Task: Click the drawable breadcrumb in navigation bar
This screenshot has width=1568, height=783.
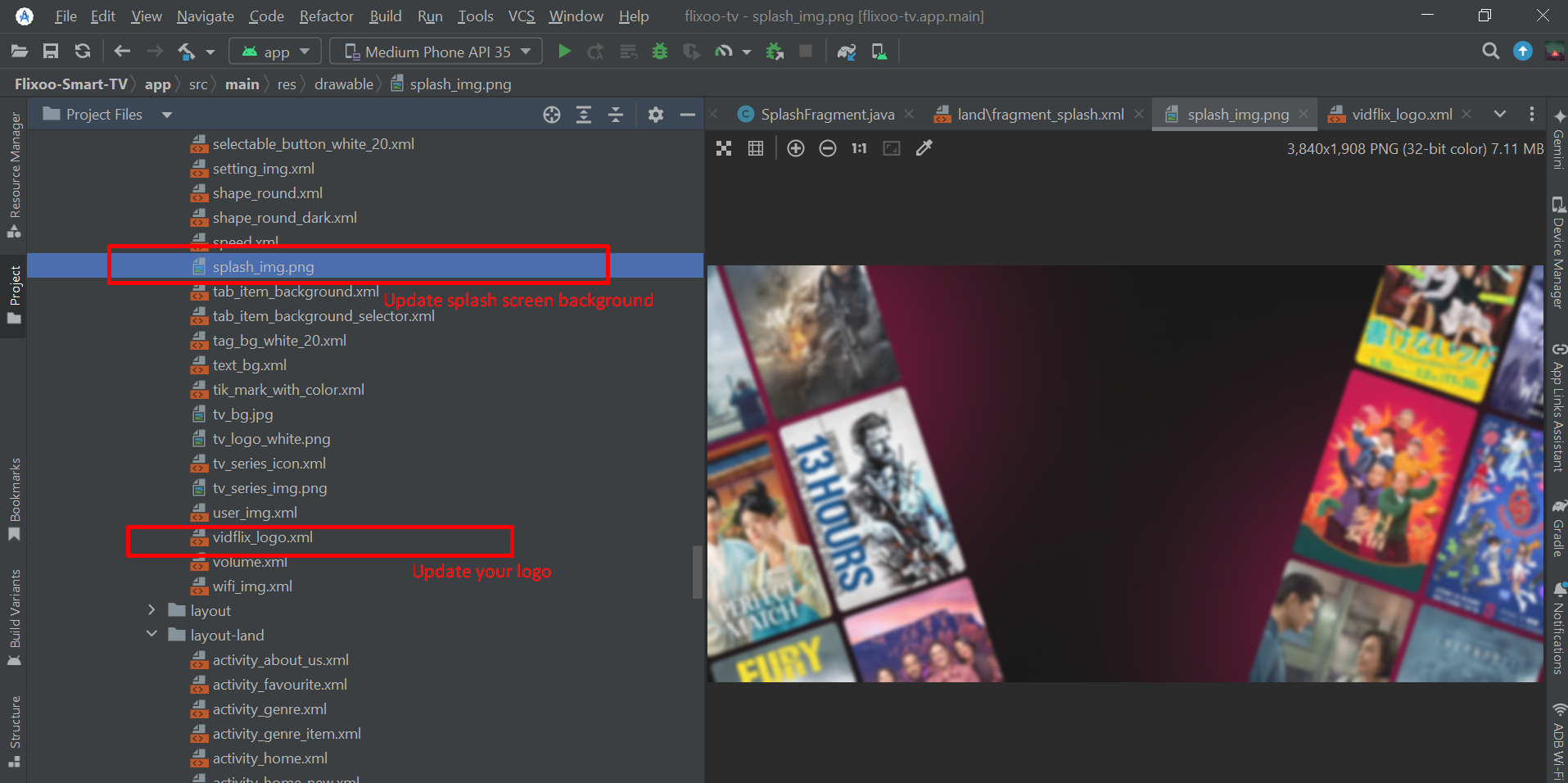Action: coord(343,84)
